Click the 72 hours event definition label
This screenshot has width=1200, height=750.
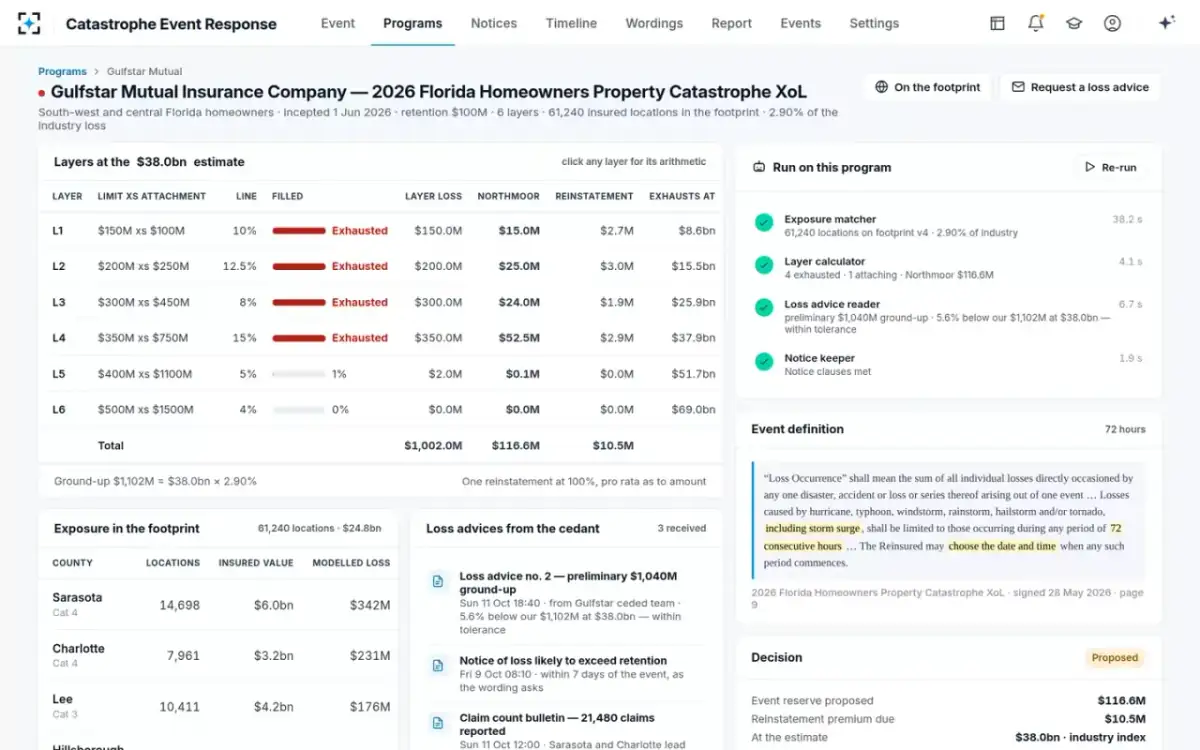coord(1125,429)
